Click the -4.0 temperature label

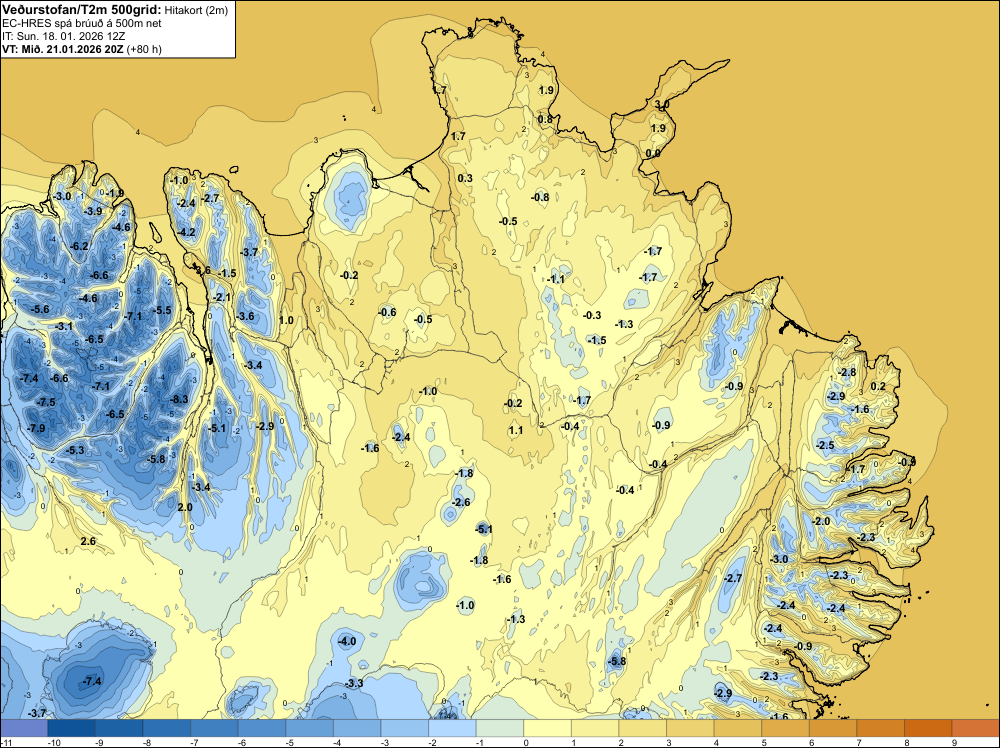[347, 641]
